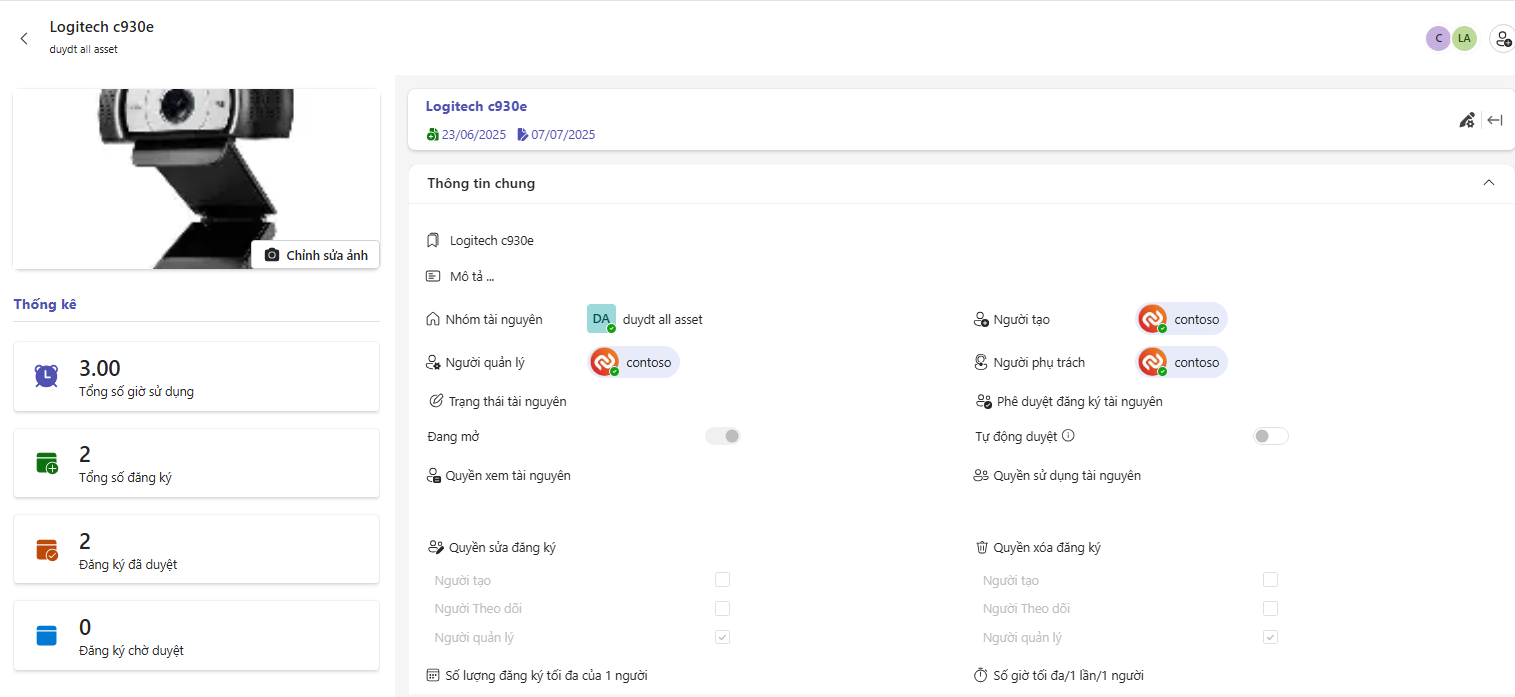Click the edit permissions icon beside collapse arrow

click(x=1467, y=120)
